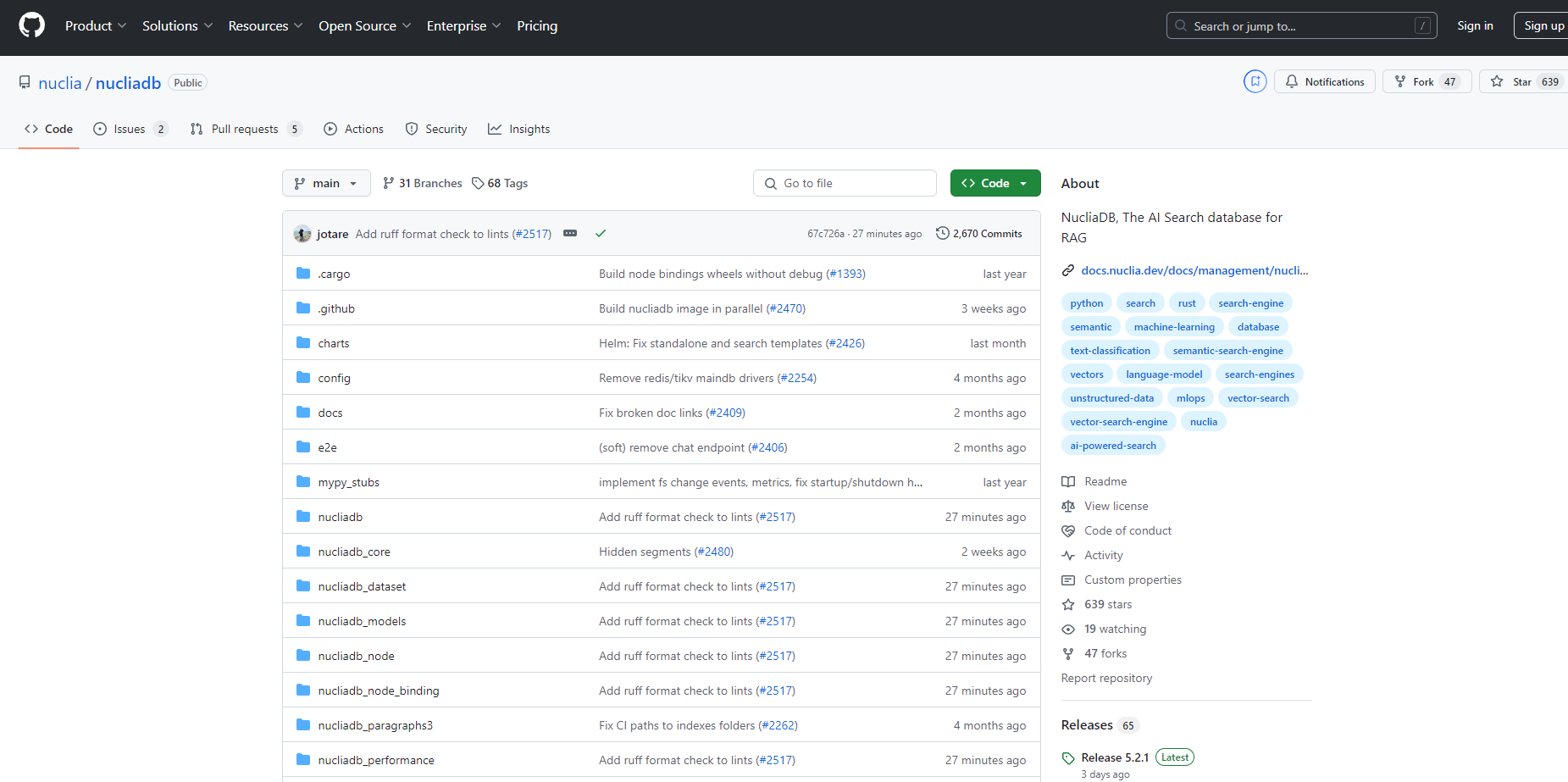Open the .github folder icon
The height and width of the screenshot is (782, 1568).
pos(303,308)
